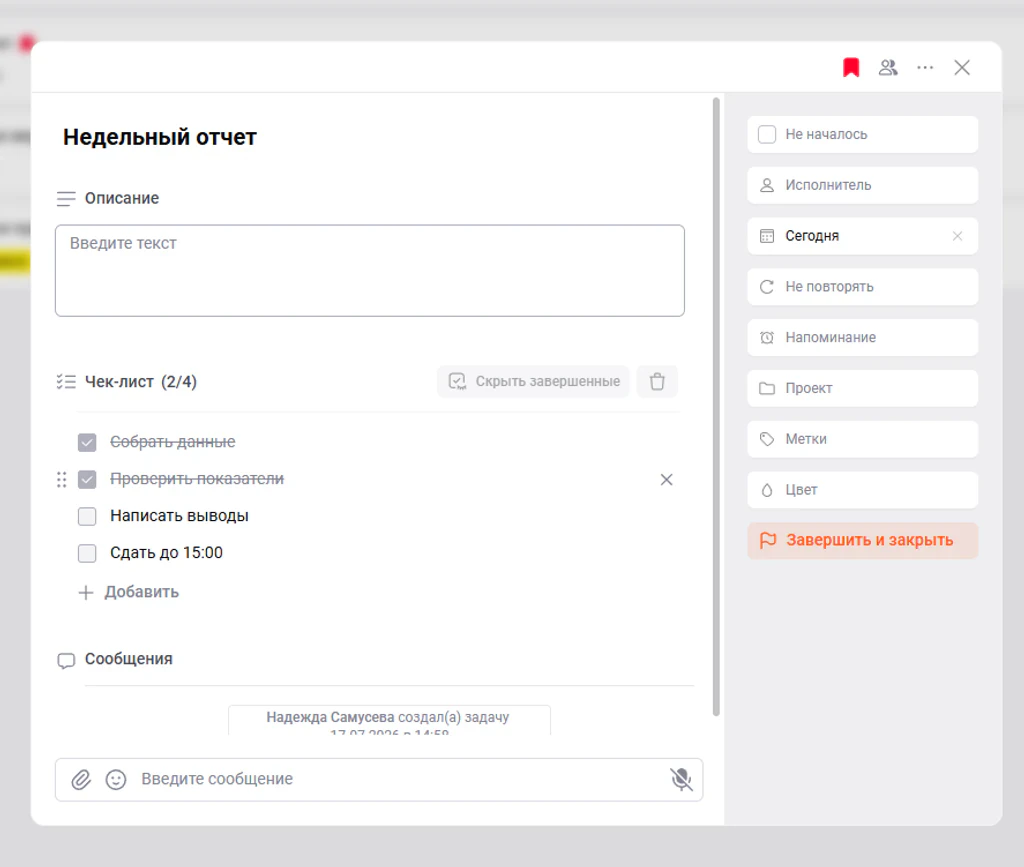Click the red bookmark icon
Screen dimensions: 1024x867
pyautogui.click(x=851, y=67)
